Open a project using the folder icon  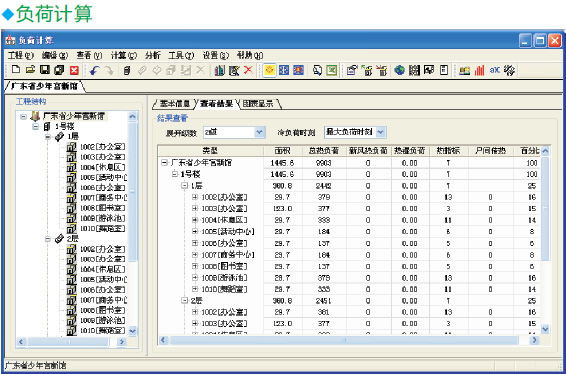pyautogui.click(x=31, y=70)
